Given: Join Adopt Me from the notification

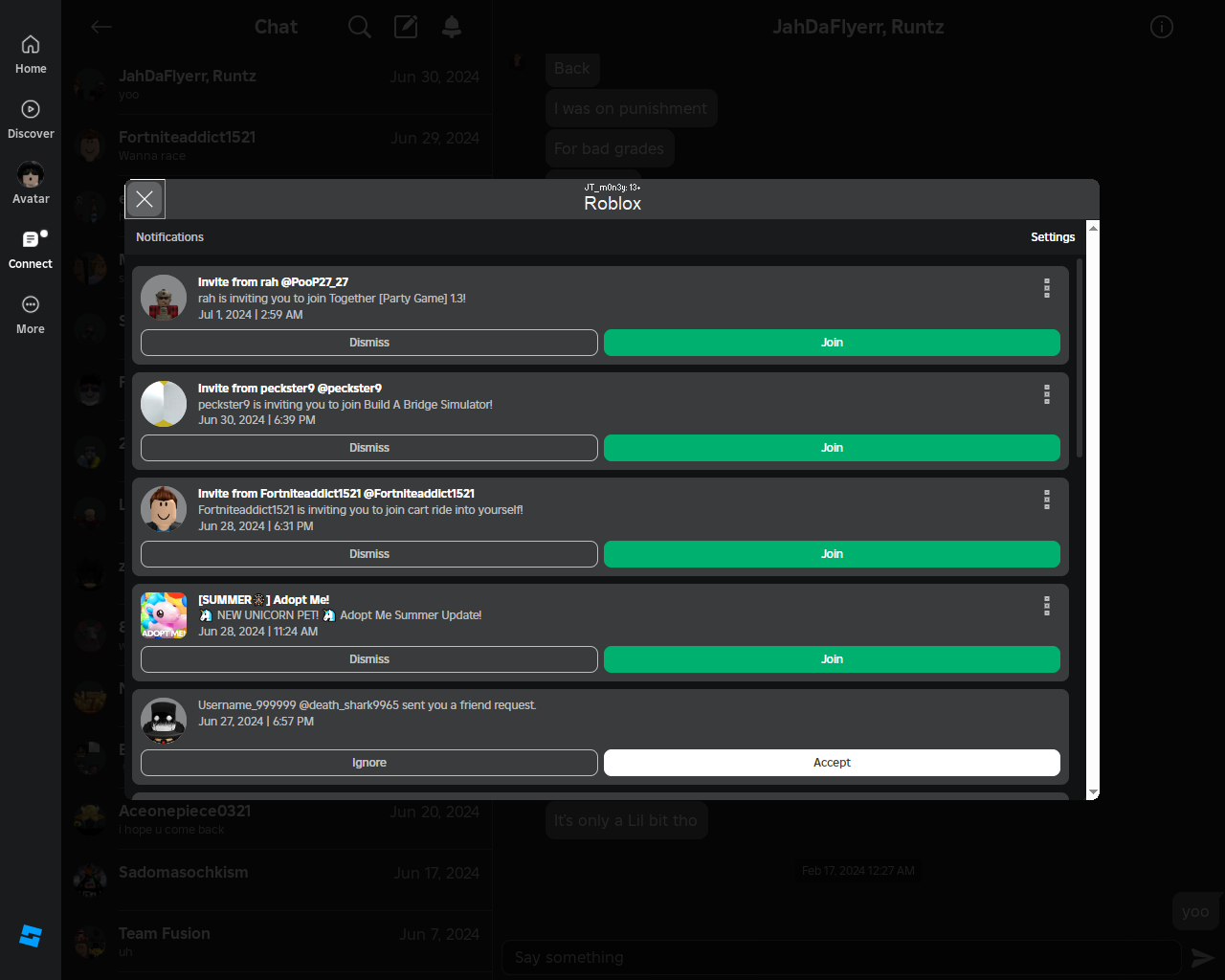Looking at the screenshot, I should pyautogui.click(x=832, y=659).
